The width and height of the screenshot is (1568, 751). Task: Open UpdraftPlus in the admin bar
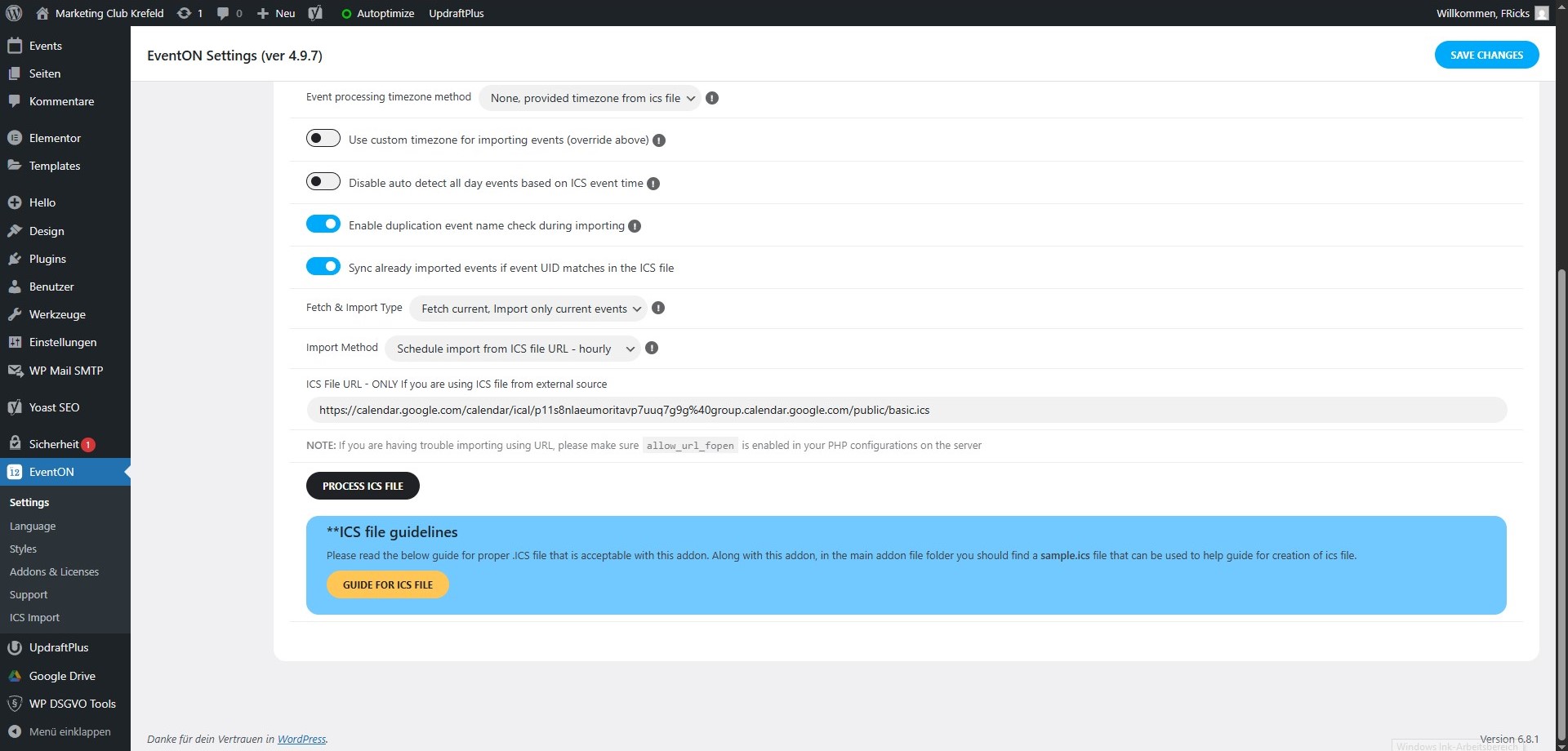coord(457,13)
